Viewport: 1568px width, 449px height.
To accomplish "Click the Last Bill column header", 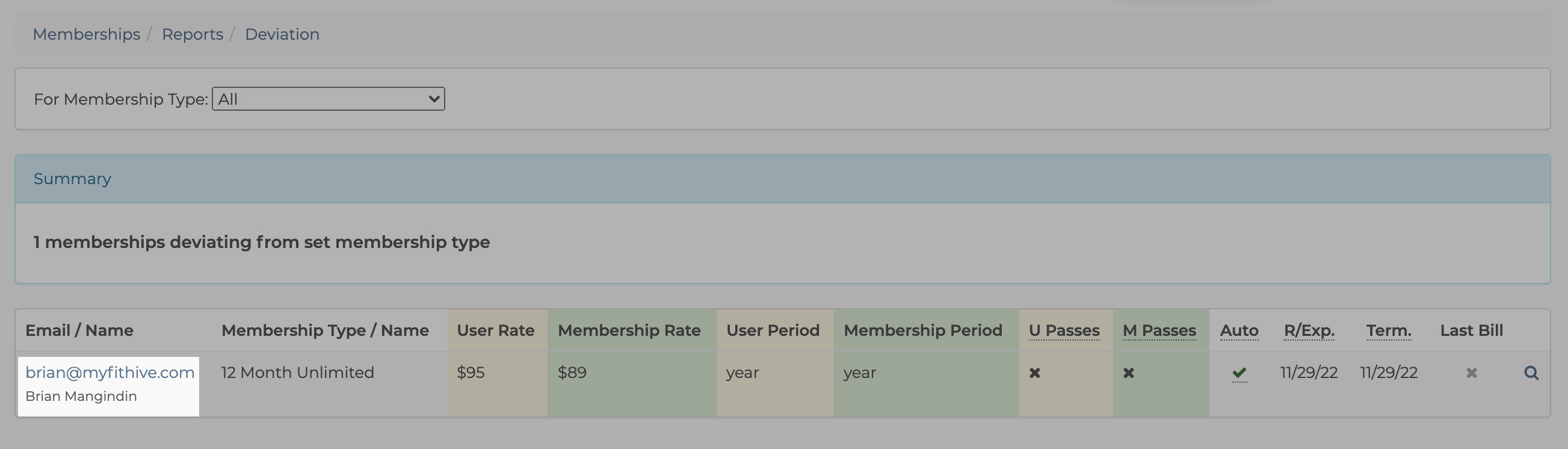I will coord(1471,330).
